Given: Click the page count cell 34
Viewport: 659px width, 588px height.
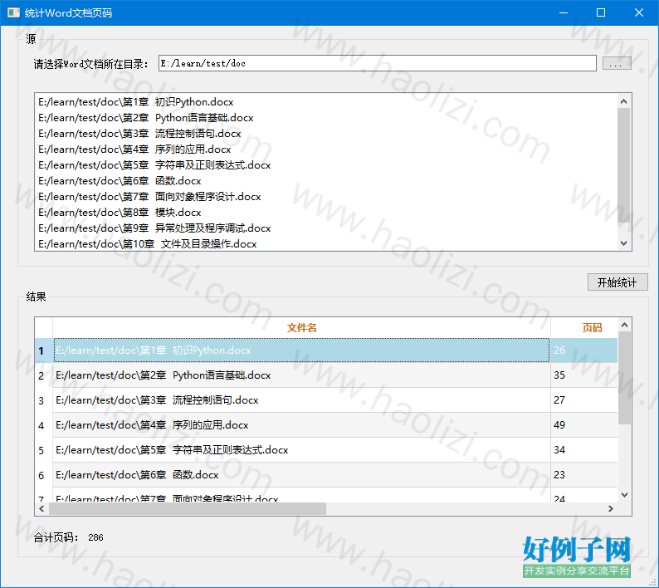Looking at the screenshot, I should pyautogui.click(x=584, y=450).
